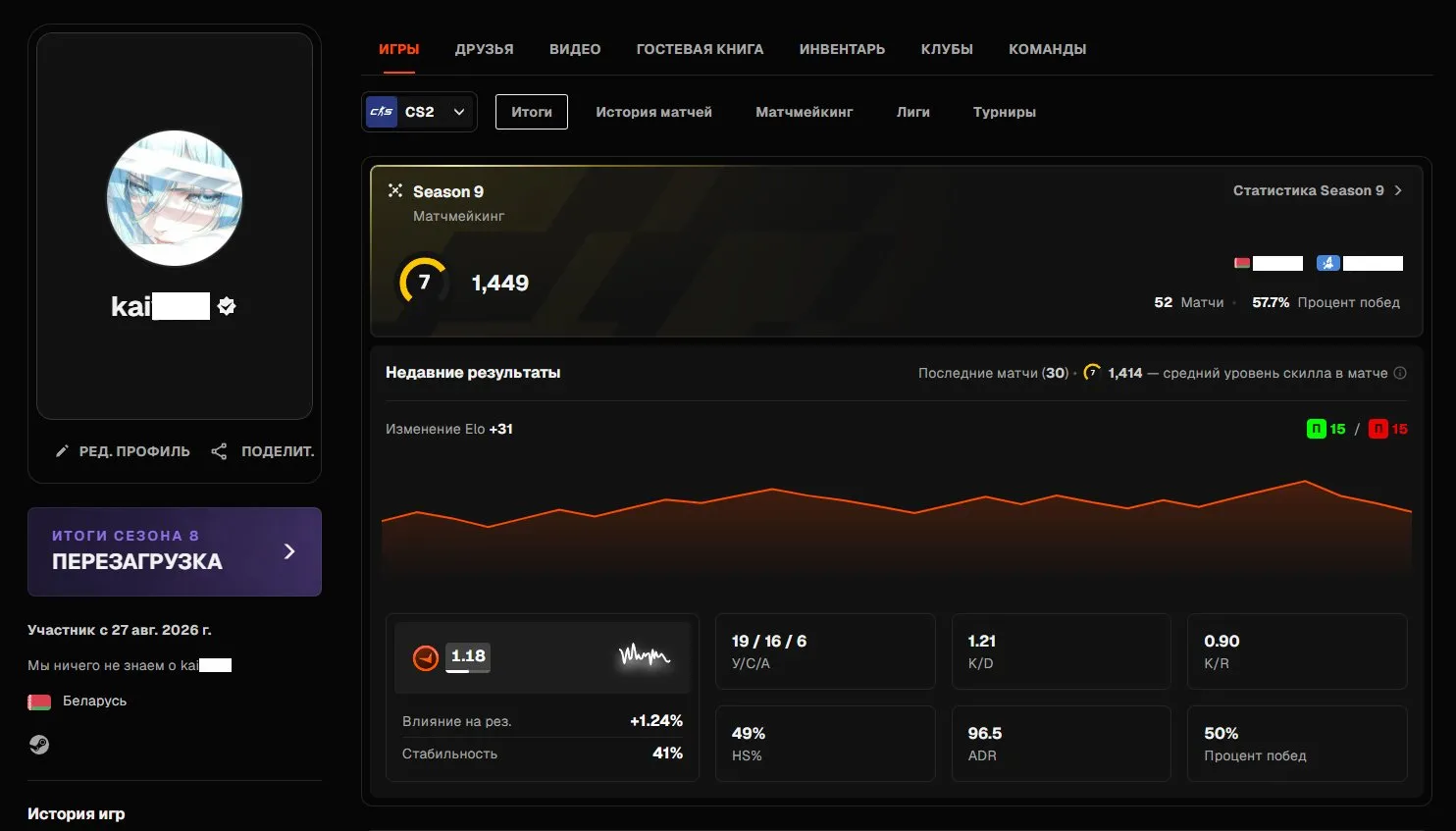Switch to the ДРУЗЬЯ tab
Viewport: 1456px width, 831px height.
pyautogui.click(x=484, y=49)
